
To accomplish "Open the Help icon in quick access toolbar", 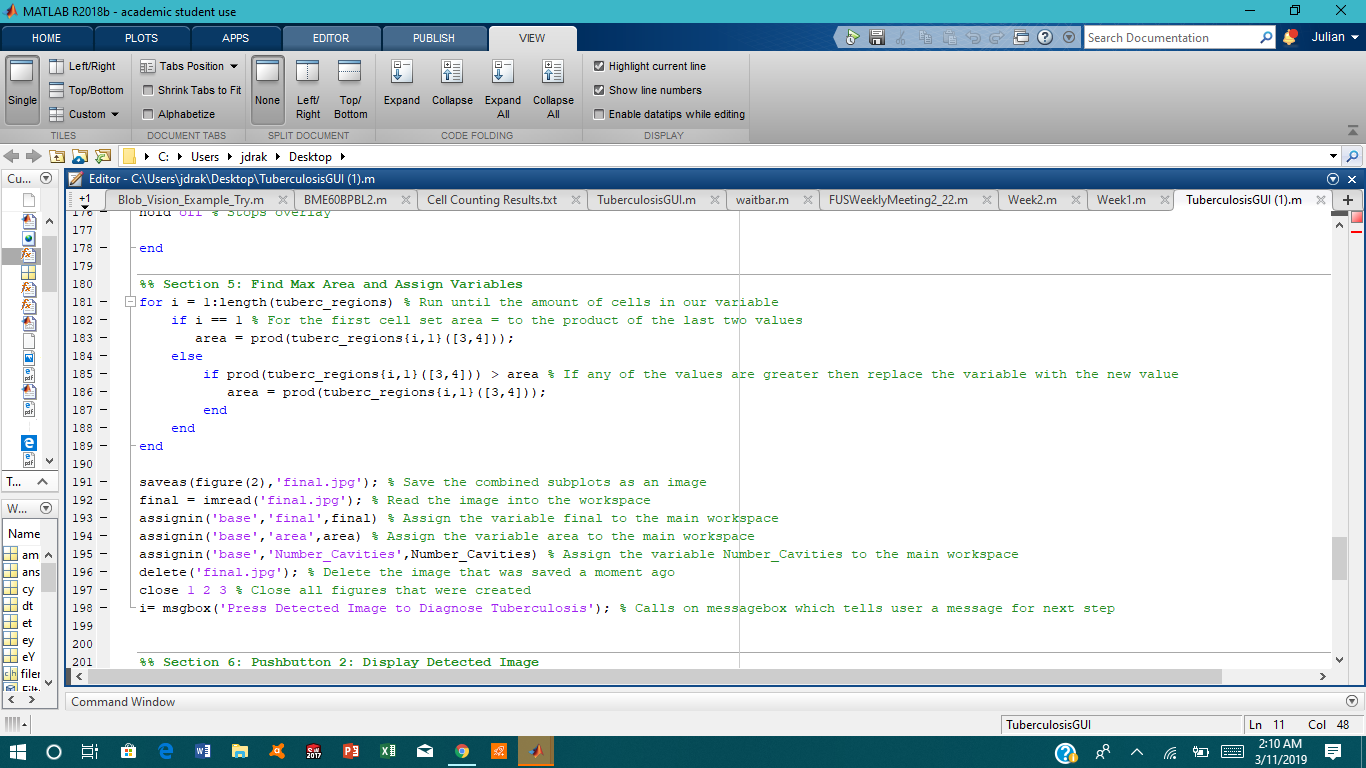I will [1045, 38].
